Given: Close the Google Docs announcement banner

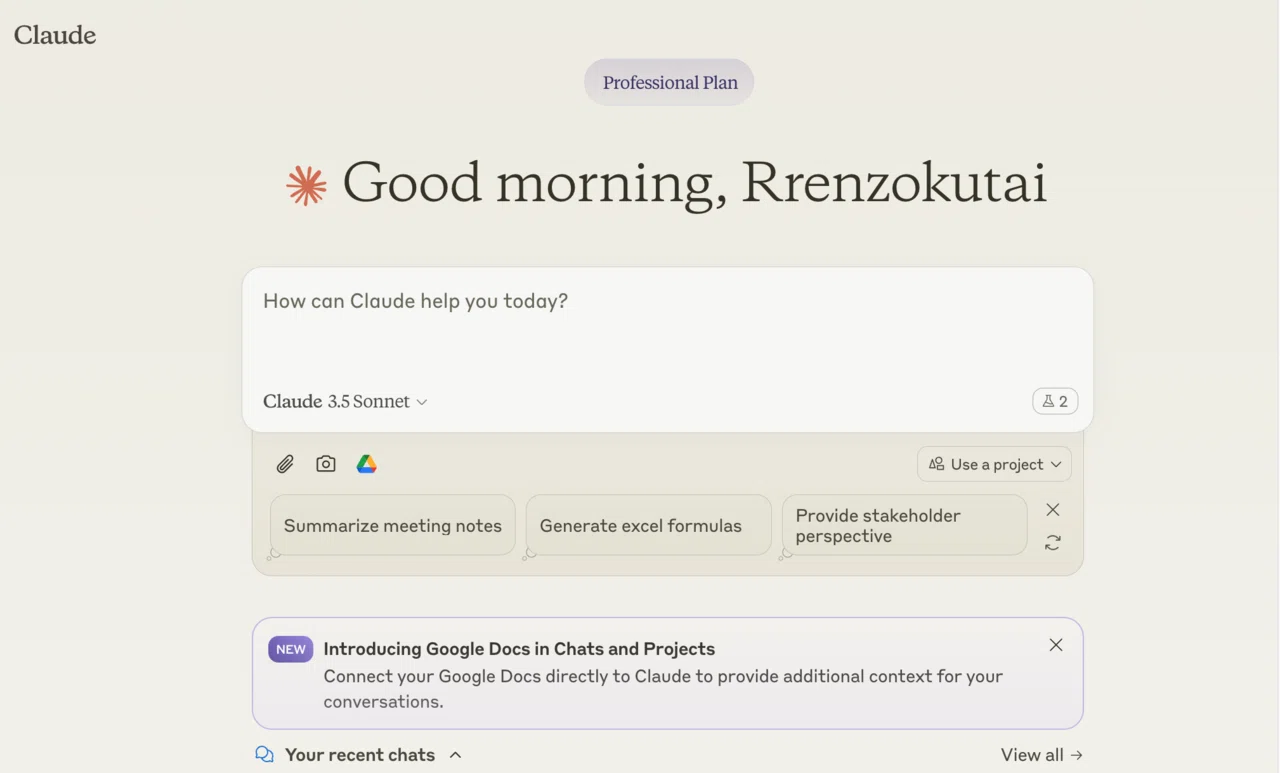Looking at the screenshot, I should pos(1056,645).
